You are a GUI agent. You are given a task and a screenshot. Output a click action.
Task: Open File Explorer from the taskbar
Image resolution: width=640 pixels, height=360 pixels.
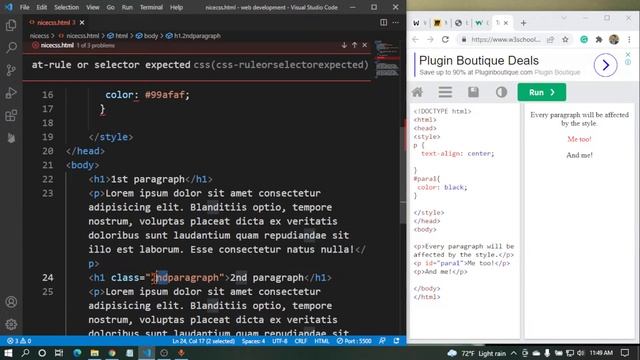[x=95, y=353]
